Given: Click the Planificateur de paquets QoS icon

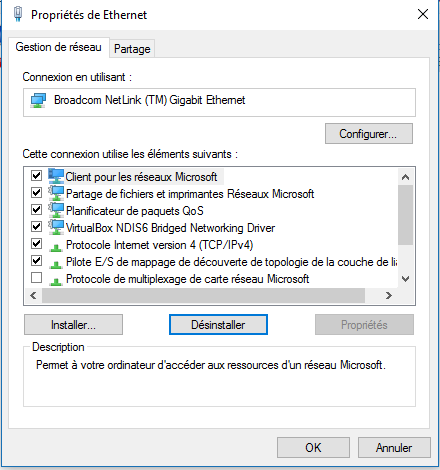Looking at the screenshot, I should tap(56, 210).
